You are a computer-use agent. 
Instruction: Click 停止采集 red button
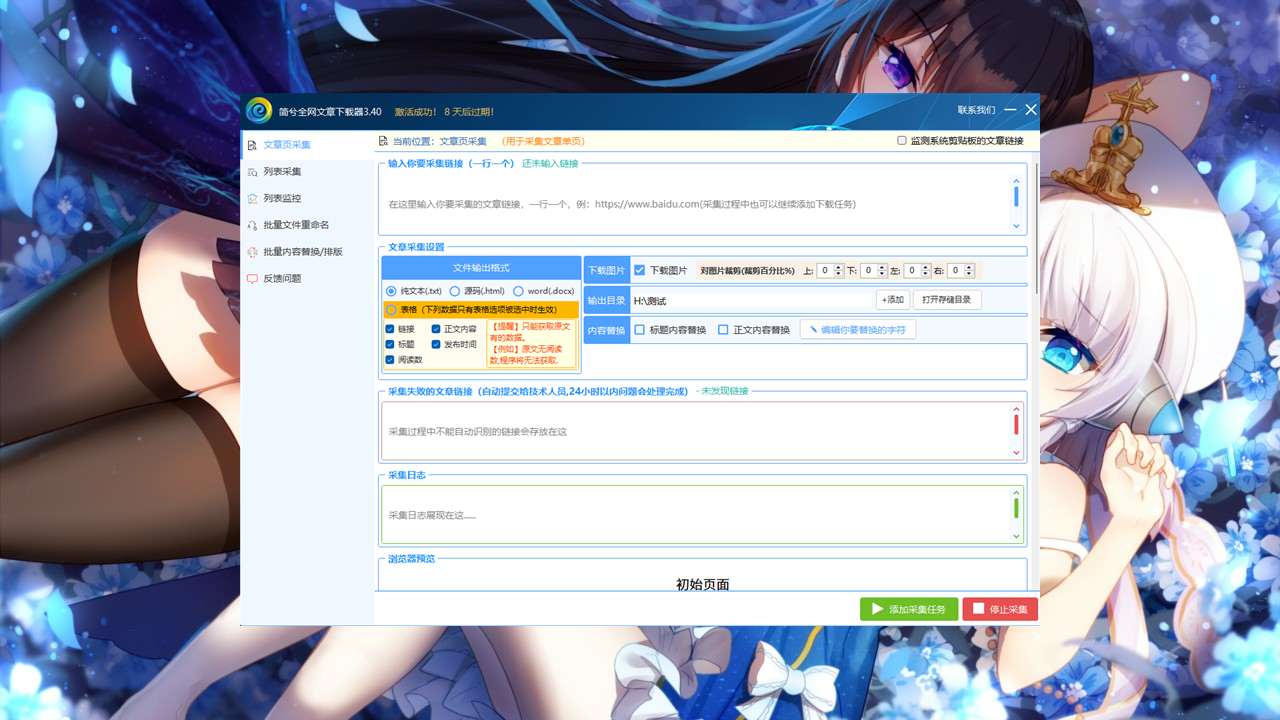tap(1000, 609)
